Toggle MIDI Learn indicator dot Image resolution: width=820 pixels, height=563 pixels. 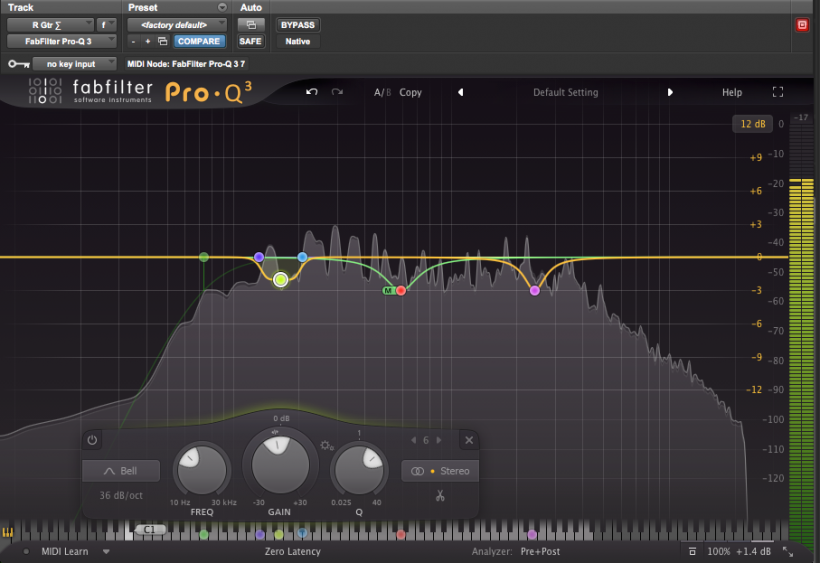point(26,551)
